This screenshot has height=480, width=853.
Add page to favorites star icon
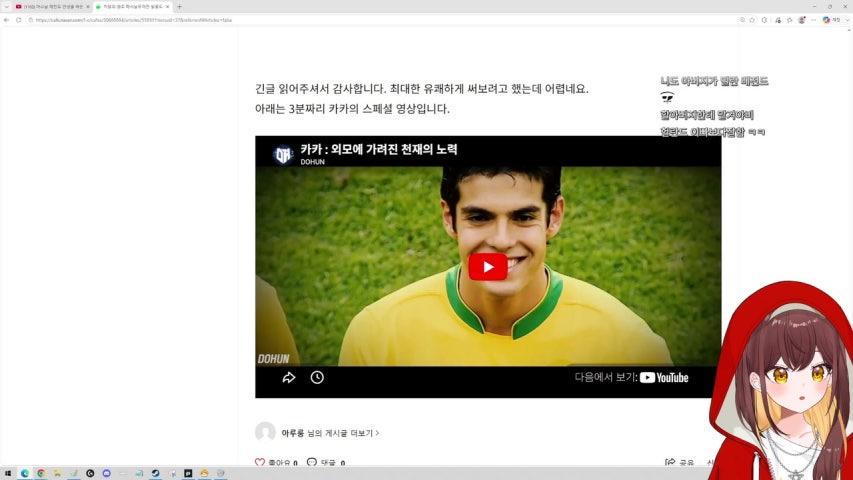pos(752,20)
